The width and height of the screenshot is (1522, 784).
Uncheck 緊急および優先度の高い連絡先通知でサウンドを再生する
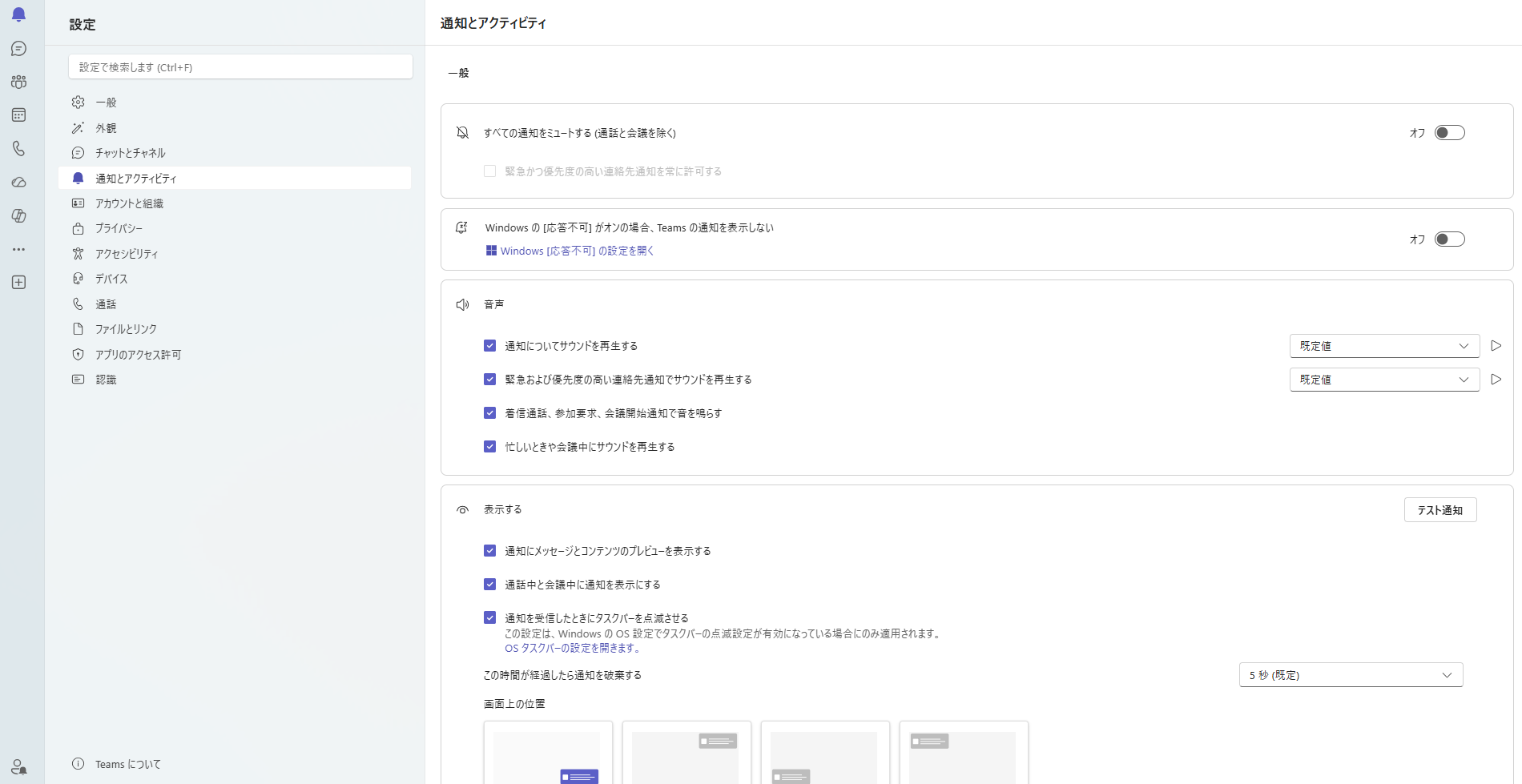tap(489, 380)
